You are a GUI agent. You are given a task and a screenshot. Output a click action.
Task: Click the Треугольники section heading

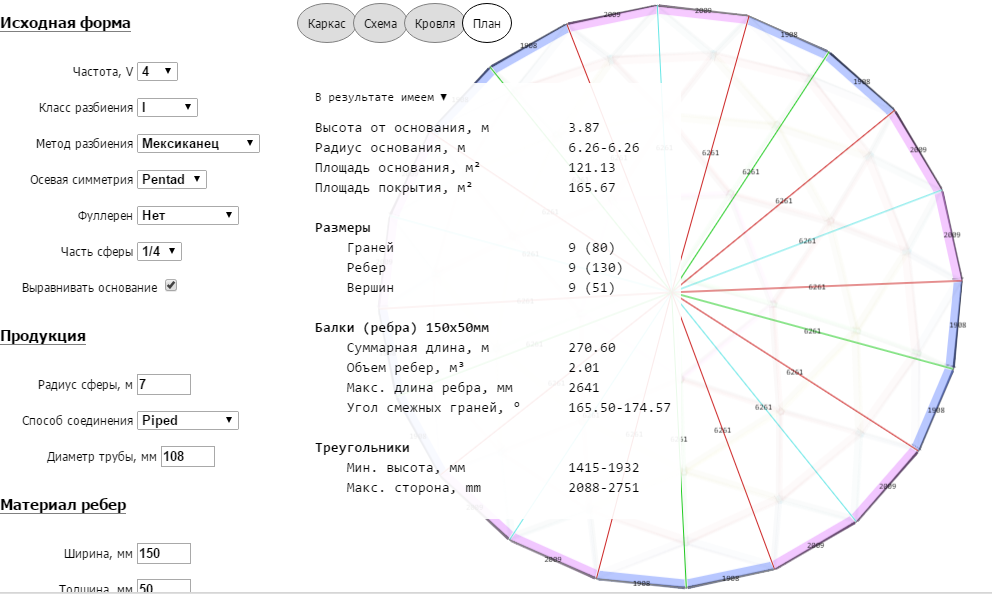pos(363,448)
